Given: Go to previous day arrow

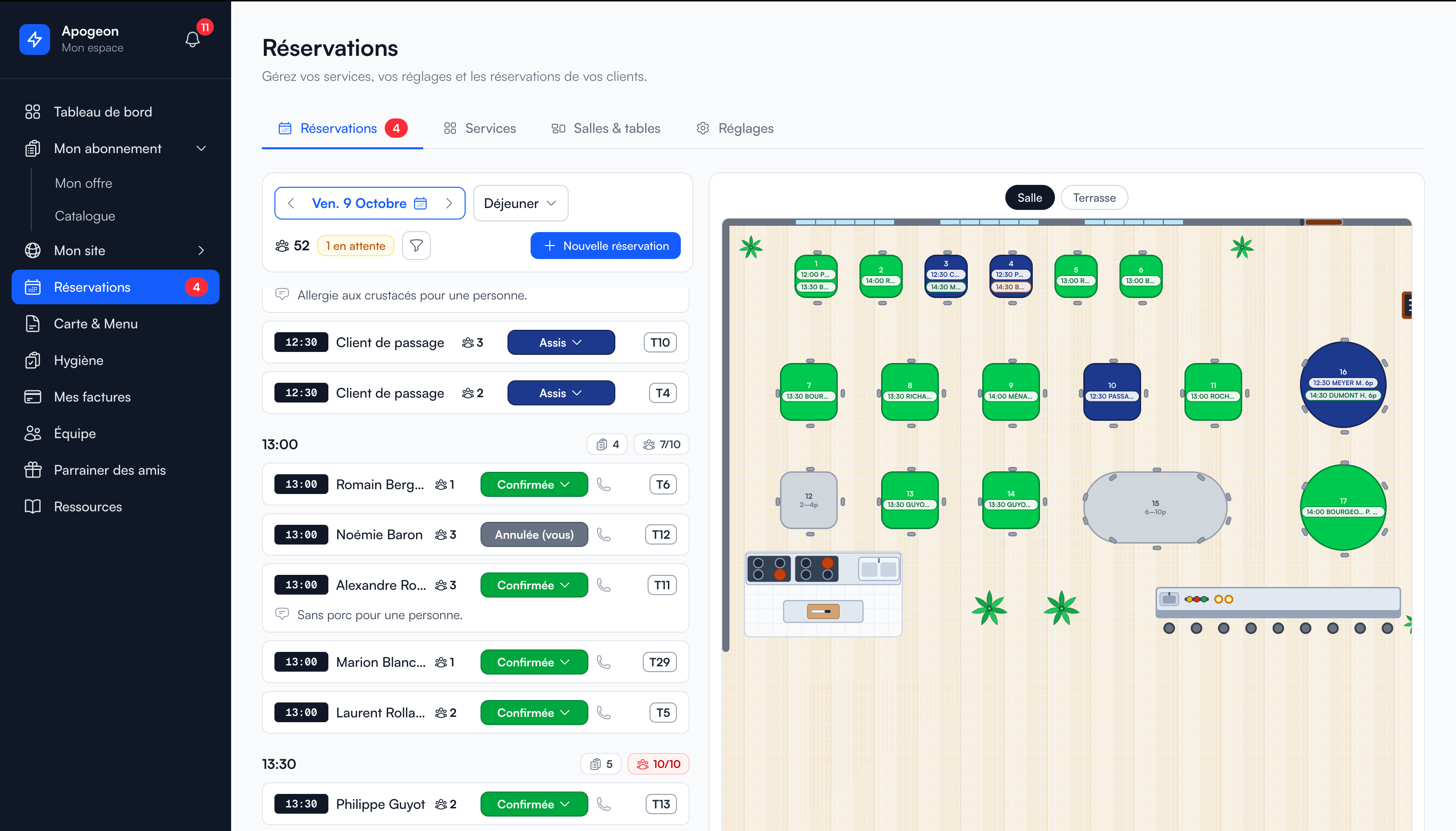Looking at the screenshot, I should click(x=291, y=203).
